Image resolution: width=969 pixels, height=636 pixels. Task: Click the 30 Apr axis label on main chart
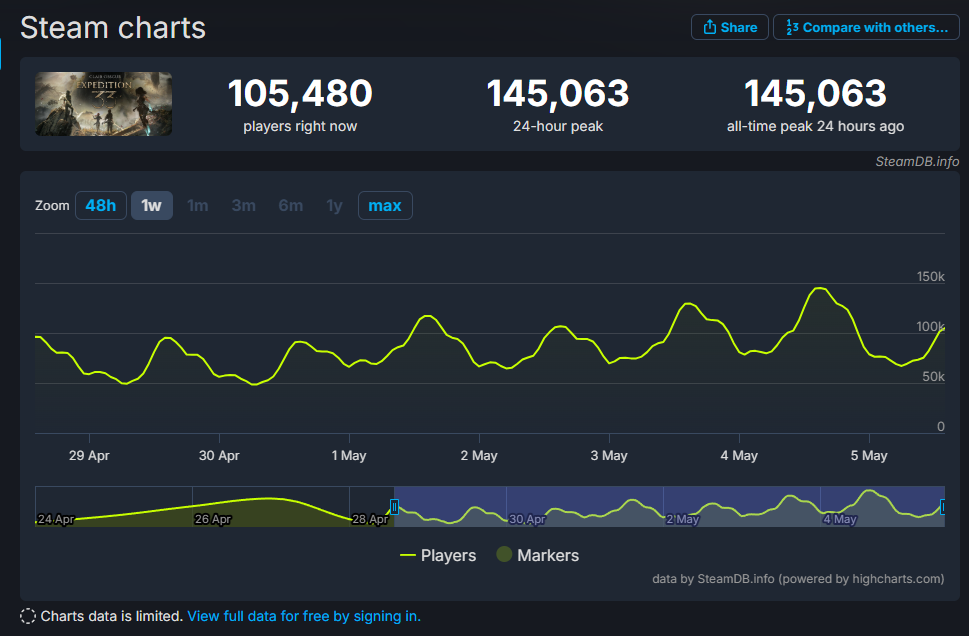(x=219, y=456)
